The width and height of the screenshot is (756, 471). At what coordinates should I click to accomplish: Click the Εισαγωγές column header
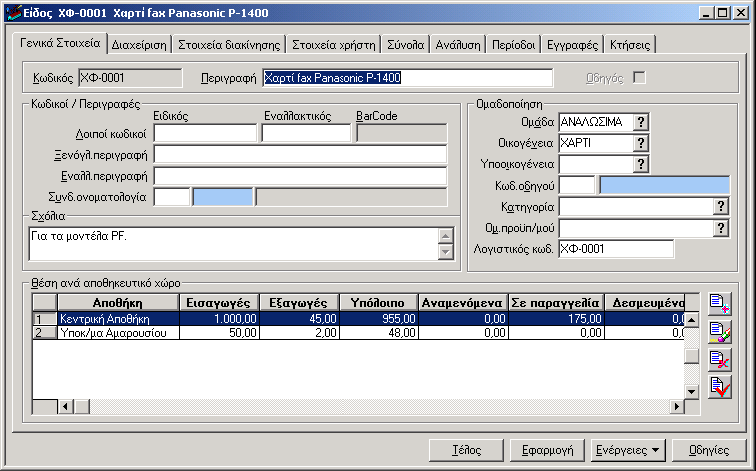(219, 303)
